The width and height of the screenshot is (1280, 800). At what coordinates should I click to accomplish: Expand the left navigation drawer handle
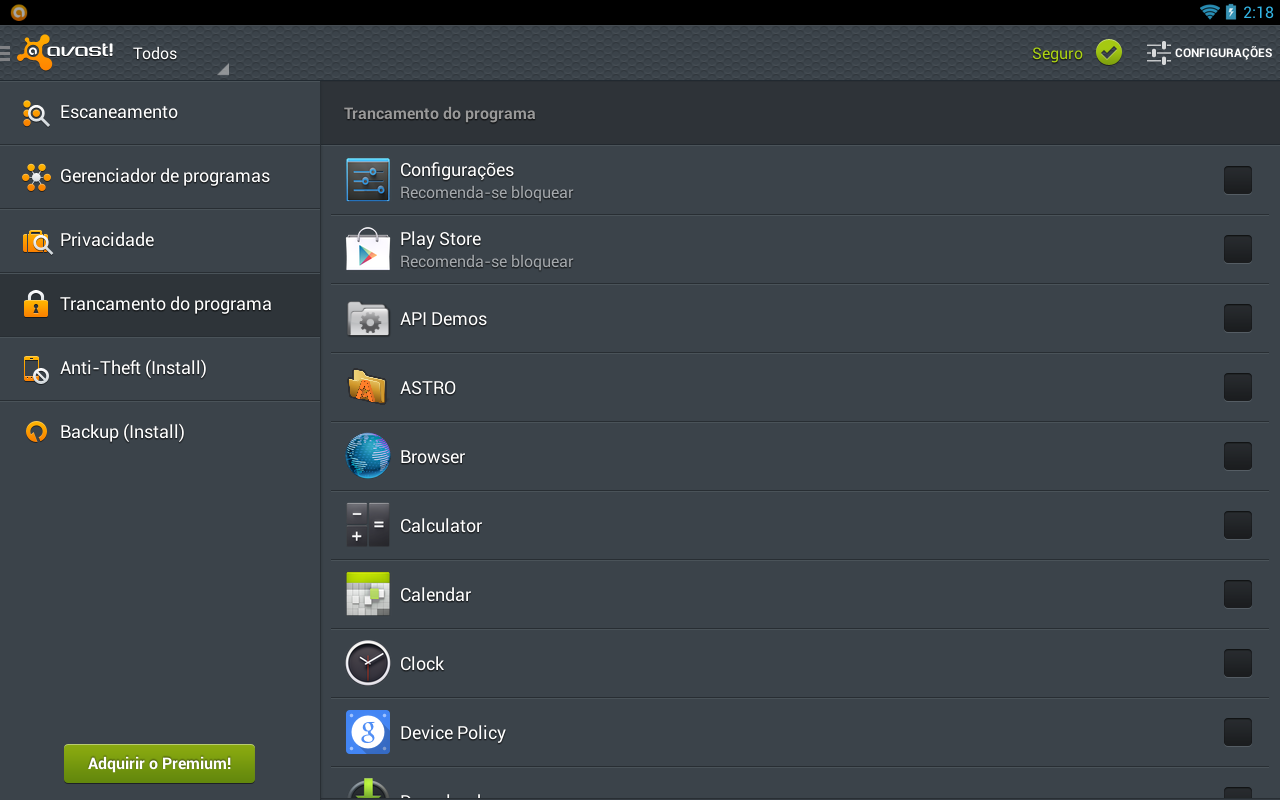(x=6, y=52)
